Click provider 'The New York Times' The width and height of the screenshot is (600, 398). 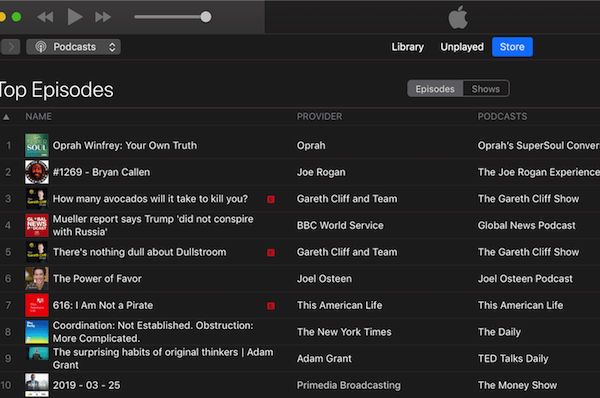(x=344, y=332)
